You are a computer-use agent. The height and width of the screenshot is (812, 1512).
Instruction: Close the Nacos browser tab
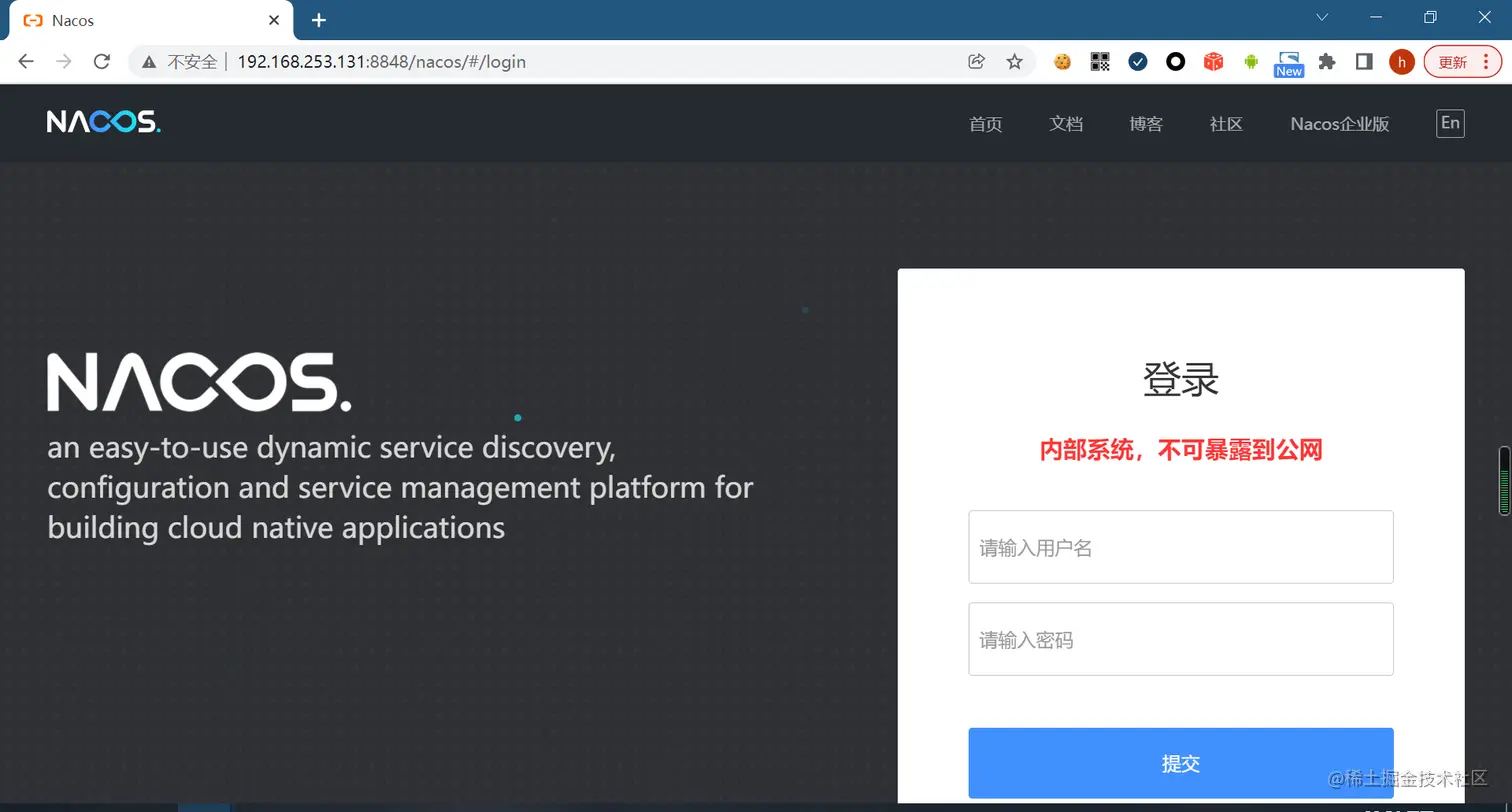(275, 20)
